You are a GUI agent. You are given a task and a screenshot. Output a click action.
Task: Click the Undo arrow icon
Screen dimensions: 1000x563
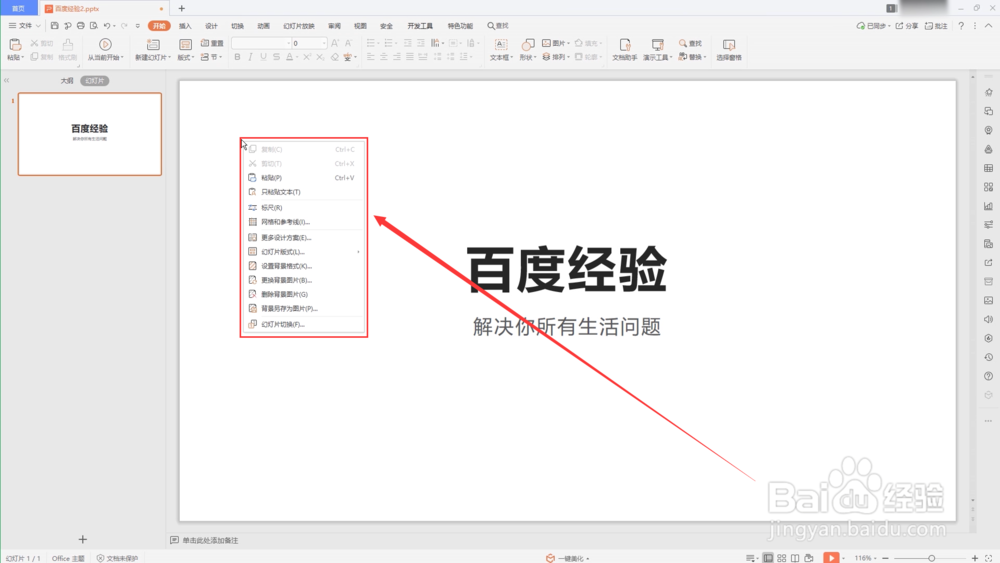tap(107, 26)
